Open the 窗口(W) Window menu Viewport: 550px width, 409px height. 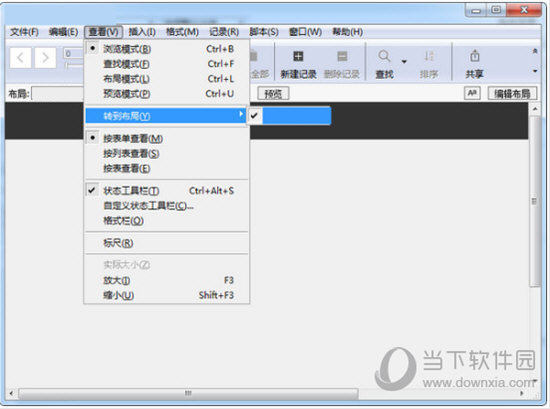click(305, 32)
